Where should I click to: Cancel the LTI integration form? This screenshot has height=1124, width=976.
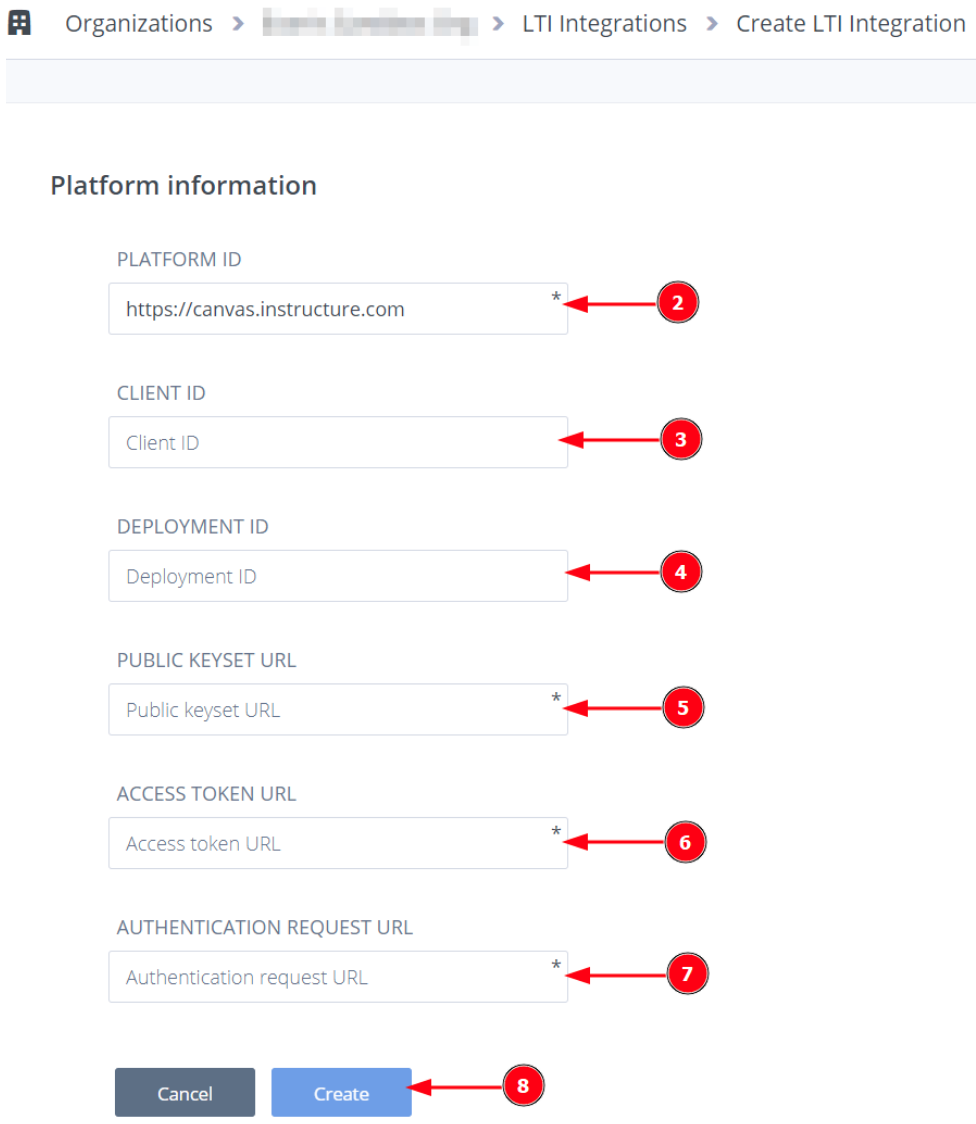[185, 1092]
